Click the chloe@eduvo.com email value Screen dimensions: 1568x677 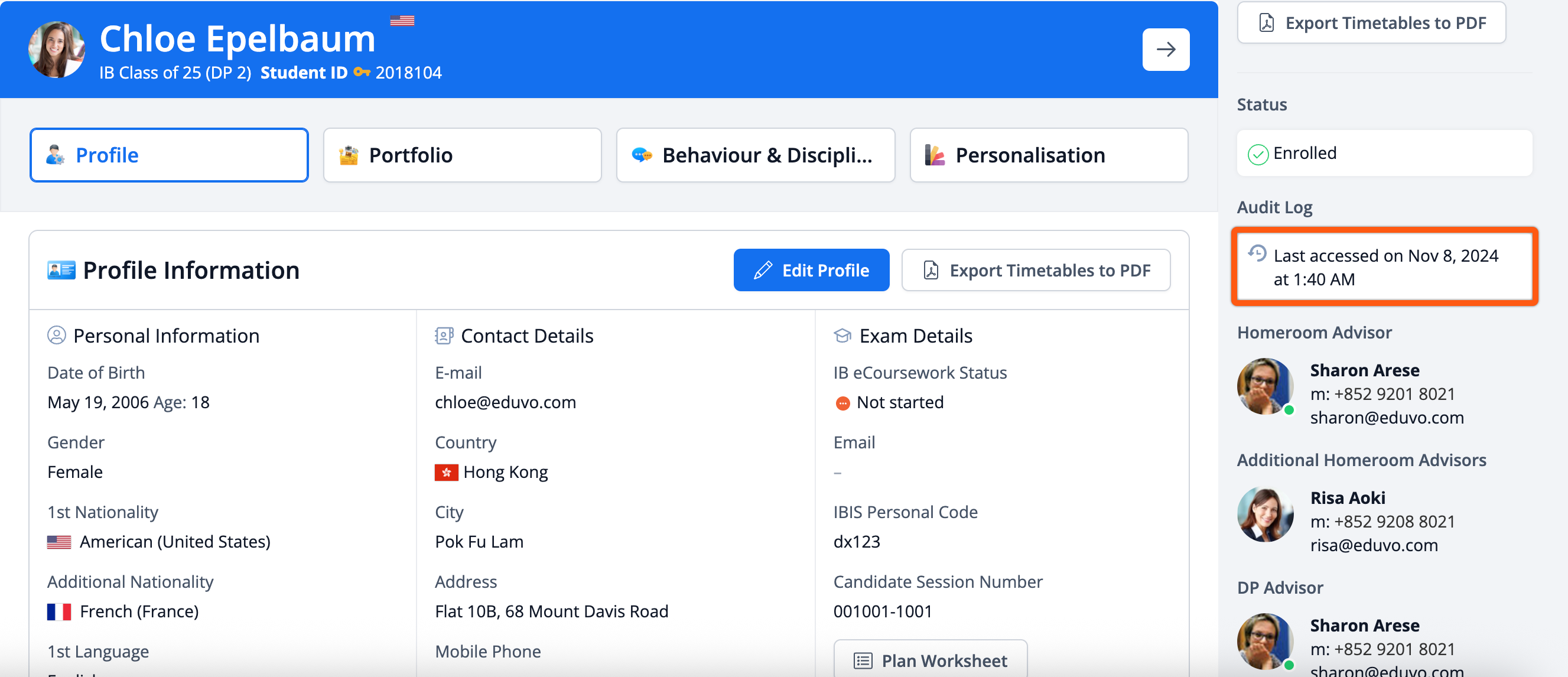point(505,402)
